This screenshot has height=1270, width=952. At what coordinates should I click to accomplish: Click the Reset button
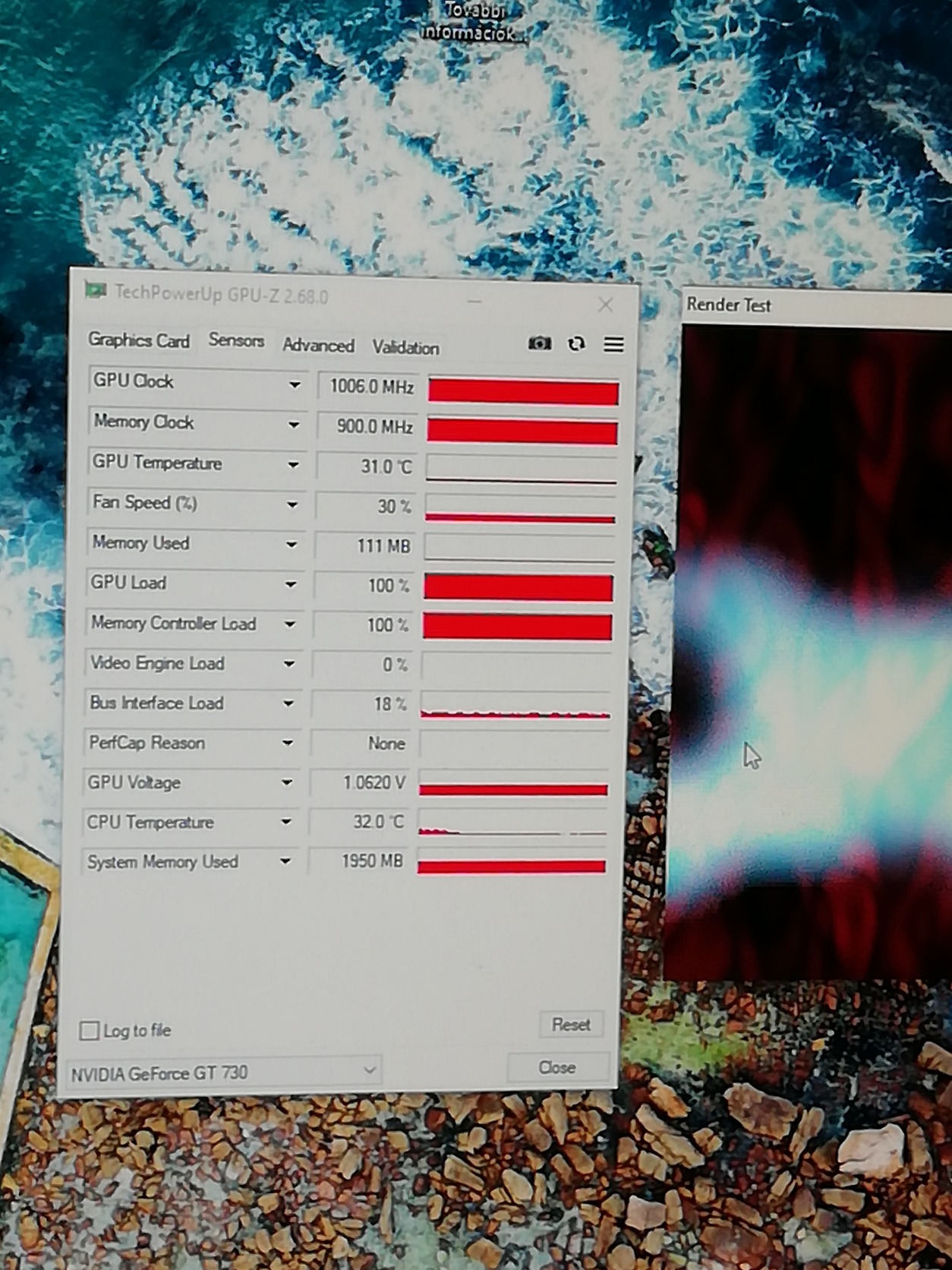[x=571, y=1025]
